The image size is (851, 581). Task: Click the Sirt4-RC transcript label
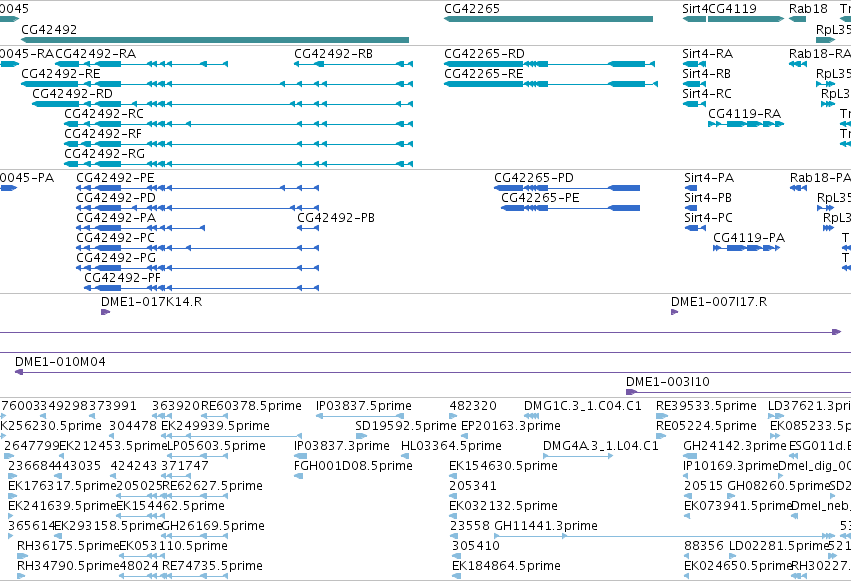point(707,94)
